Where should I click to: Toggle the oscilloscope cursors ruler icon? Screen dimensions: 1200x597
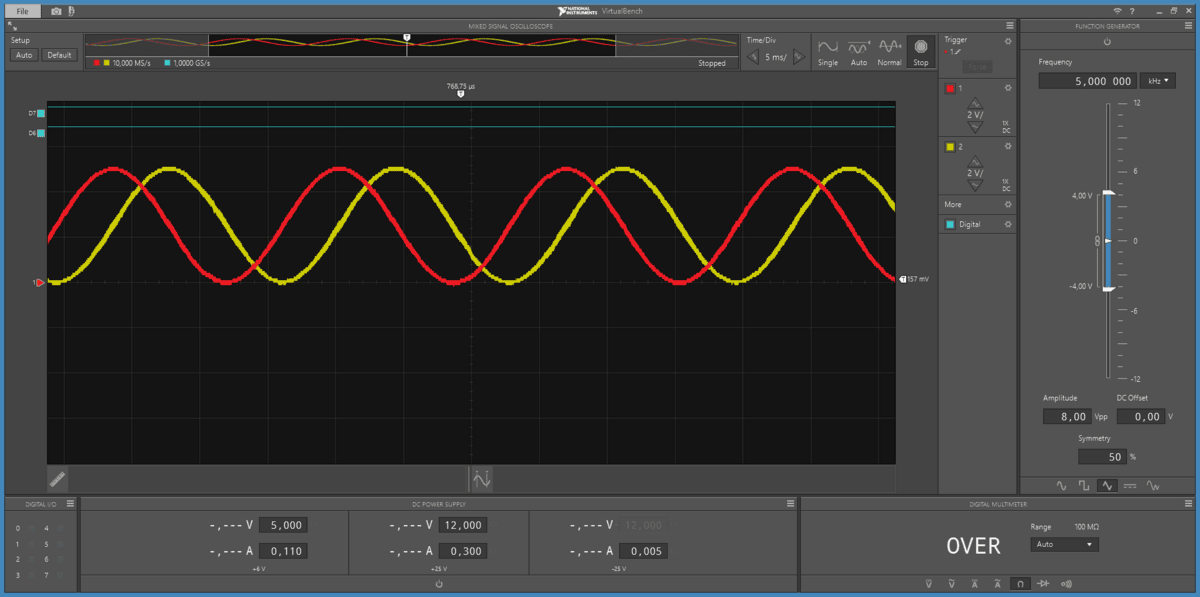(58, 479)
